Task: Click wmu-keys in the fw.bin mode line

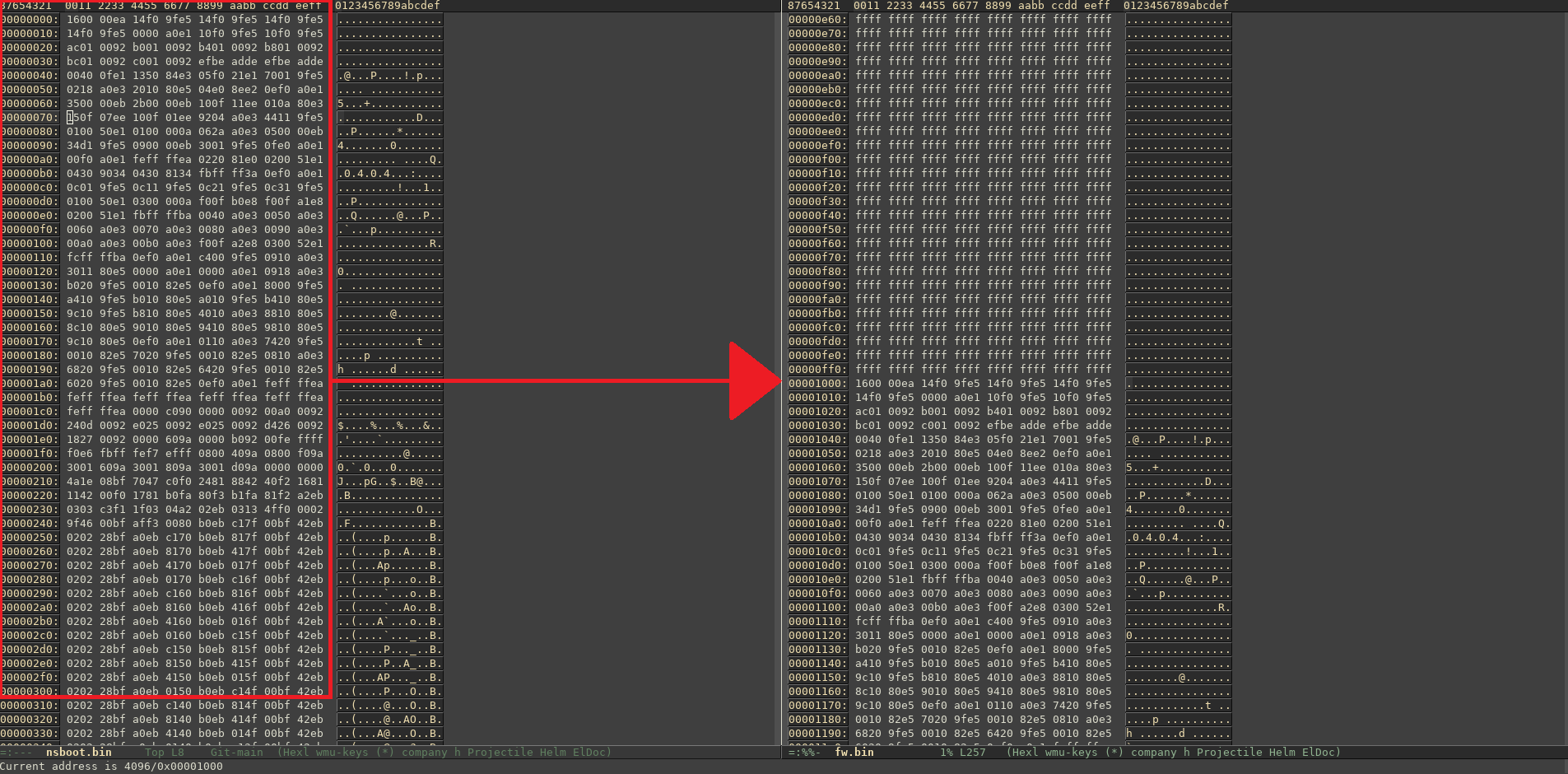Action: point(1072,752)
